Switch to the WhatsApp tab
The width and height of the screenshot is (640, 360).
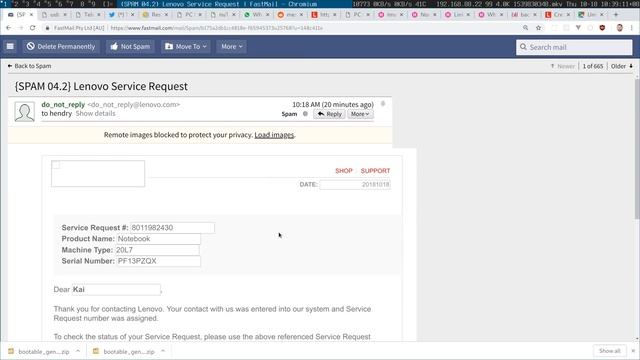tap(256, 14)
